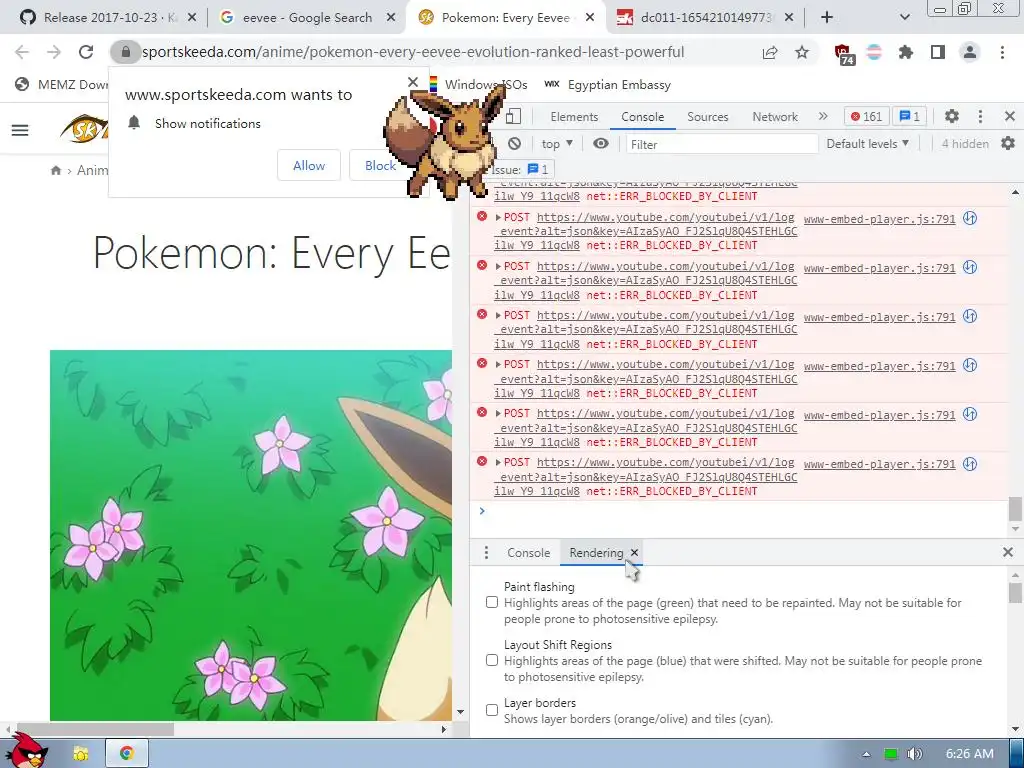
Task: Enable the Layout Shift Regions checkbox
Action: tap(492, 660)
